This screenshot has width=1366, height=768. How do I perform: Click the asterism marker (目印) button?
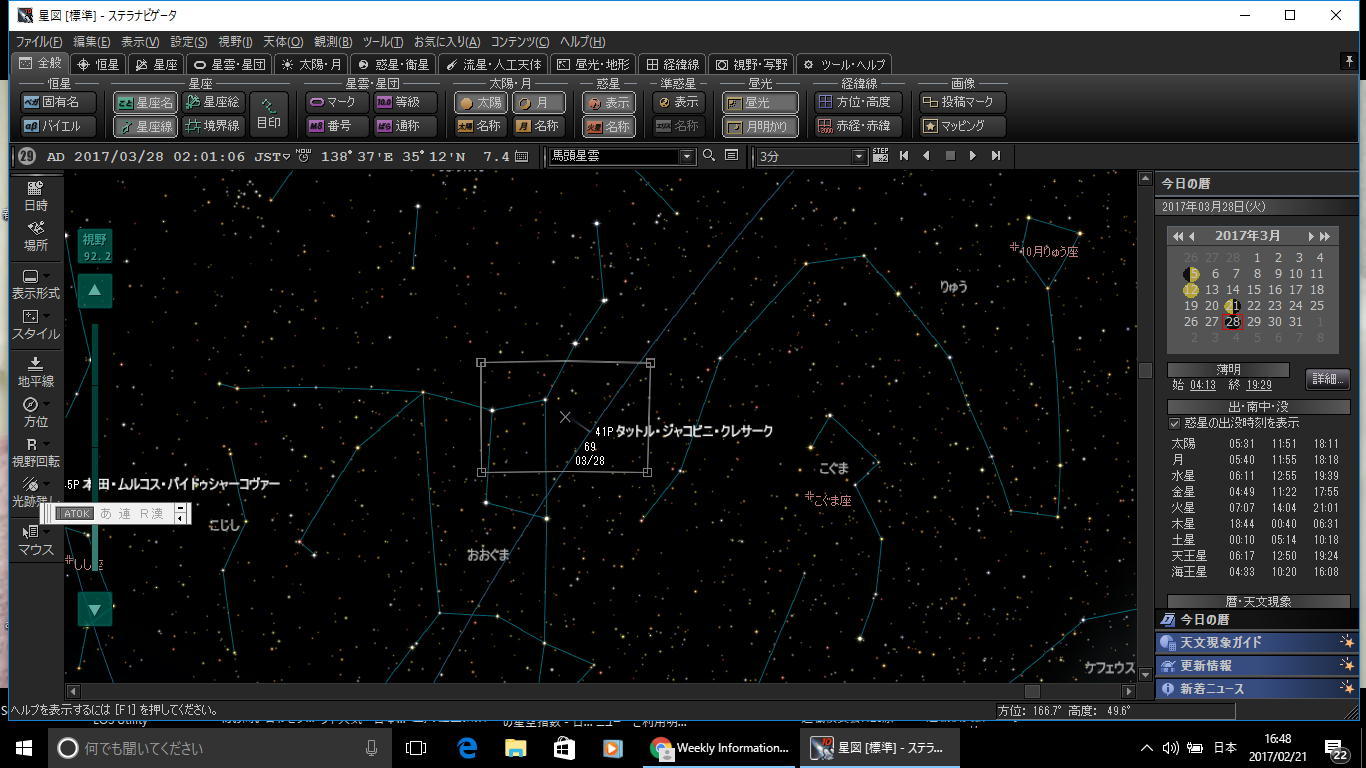(268, 114)
